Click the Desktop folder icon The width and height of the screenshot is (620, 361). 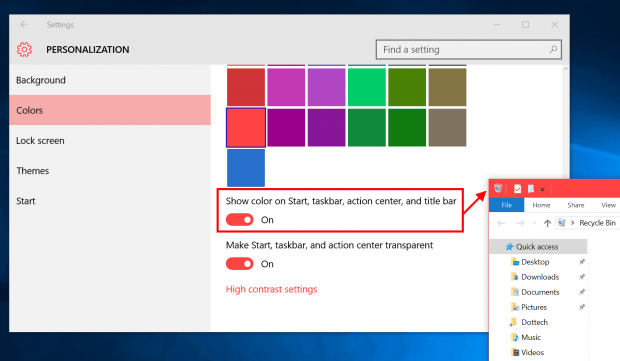tap(515, 262)
